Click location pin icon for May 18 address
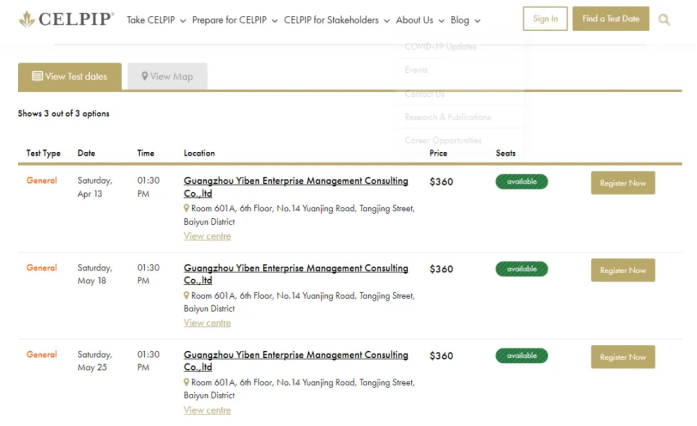The height and width of the screenshot is (426, 697). coord(186,295)
